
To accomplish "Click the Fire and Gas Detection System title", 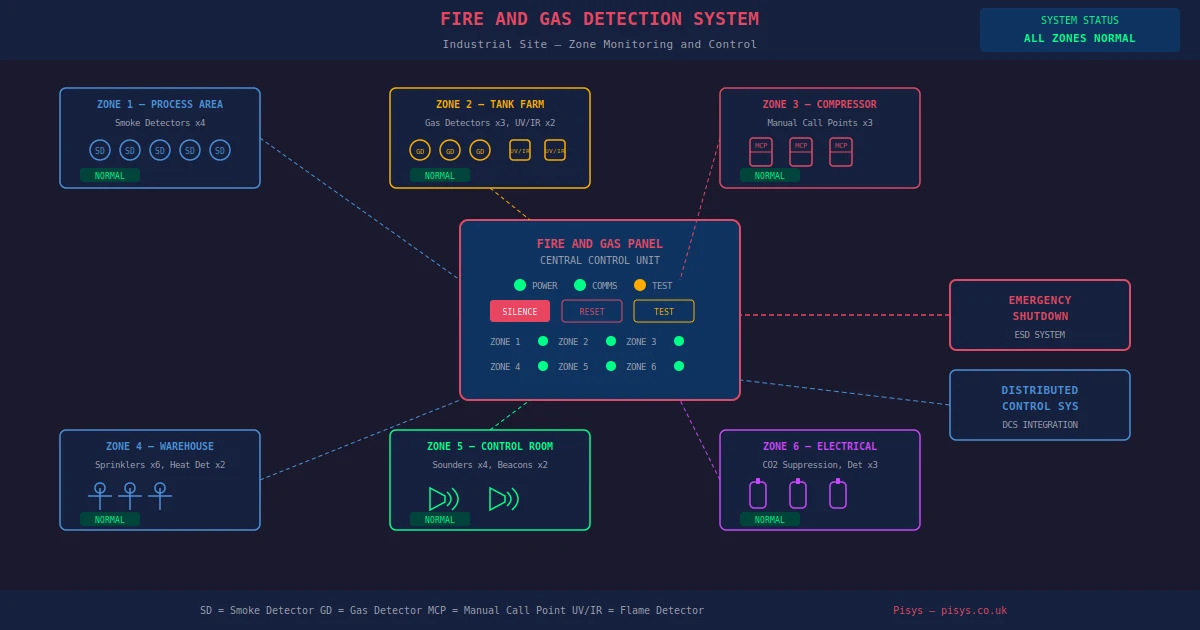I will pyautogui.click(x=600, y=19).
